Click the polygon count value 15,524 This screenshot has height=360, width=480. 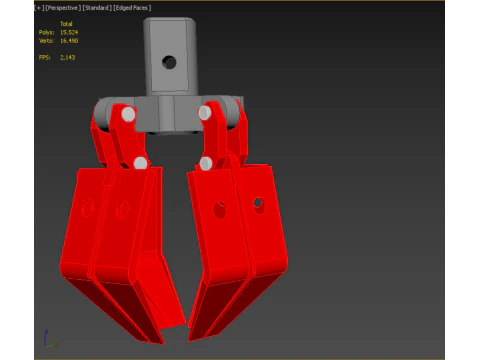[69, 32]
